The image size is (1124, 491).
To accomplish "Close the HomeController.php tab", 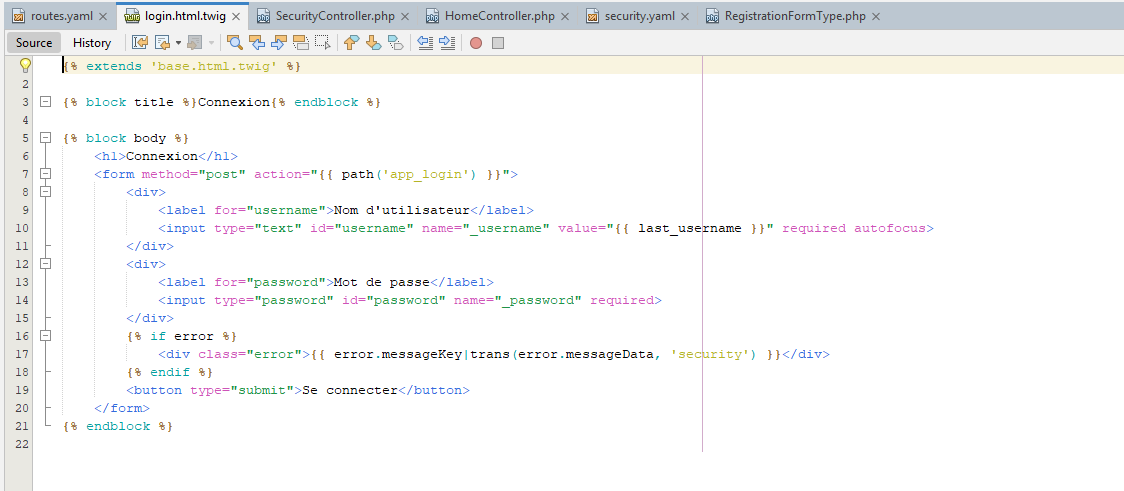I will pyautogui.click(x=566, y=16).
